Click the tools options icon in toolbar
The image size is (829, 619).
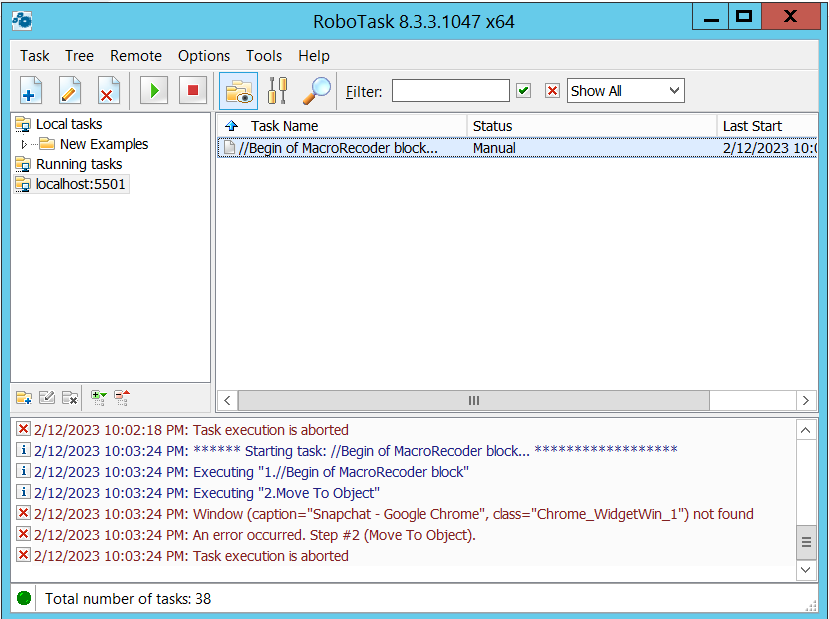[x=278, y=91]
